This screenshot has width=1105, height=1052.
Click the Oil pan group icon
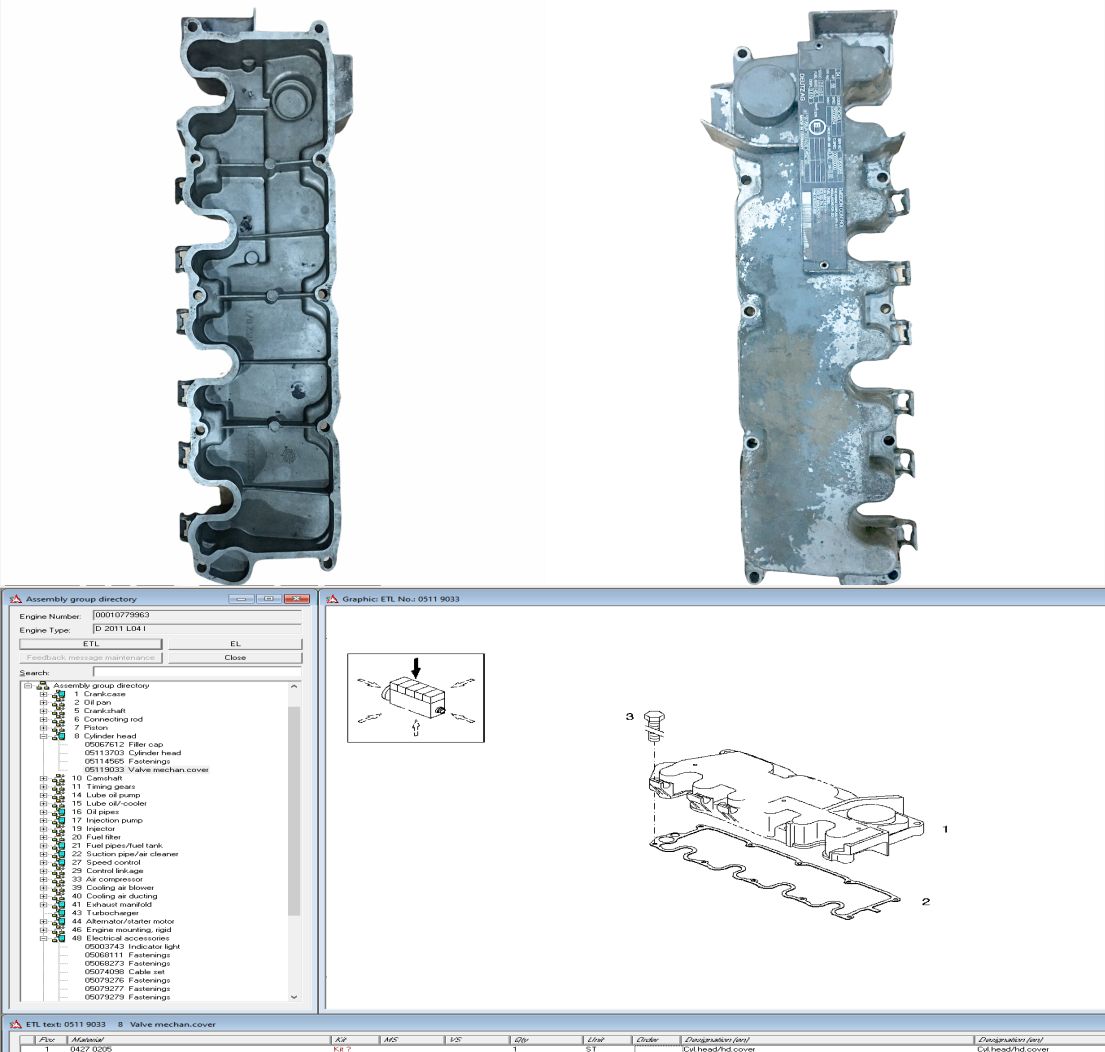59,702
